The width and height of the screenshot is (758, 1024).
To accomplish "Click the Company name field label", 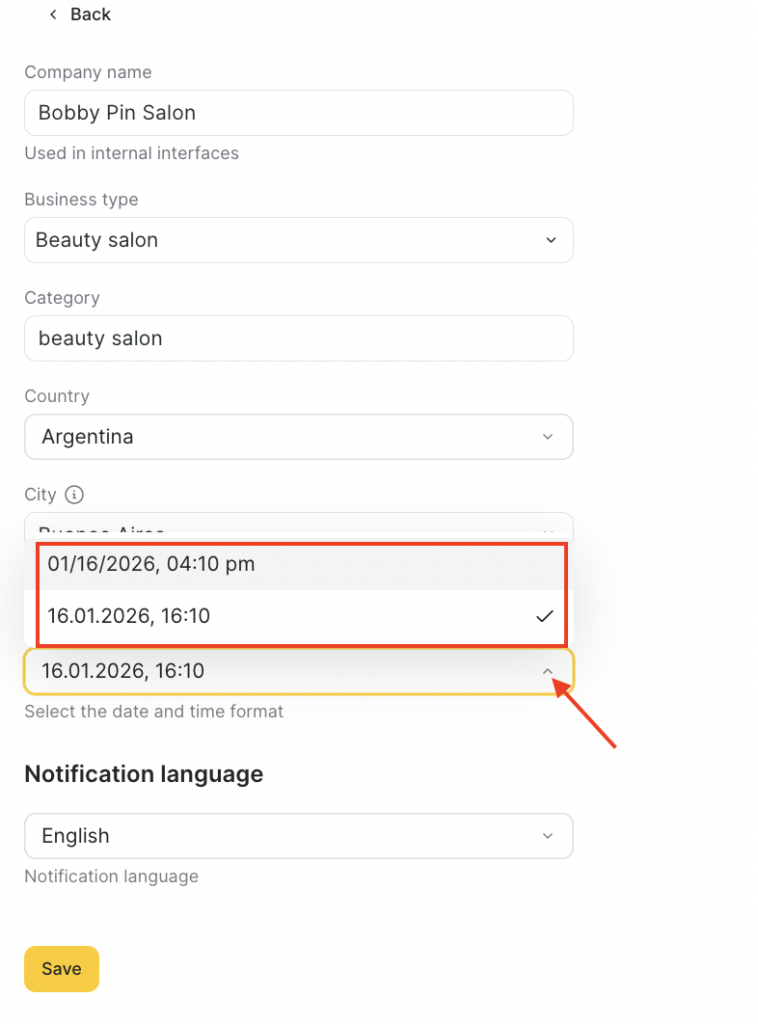I will pyautogui.click(x=88, y=73).
